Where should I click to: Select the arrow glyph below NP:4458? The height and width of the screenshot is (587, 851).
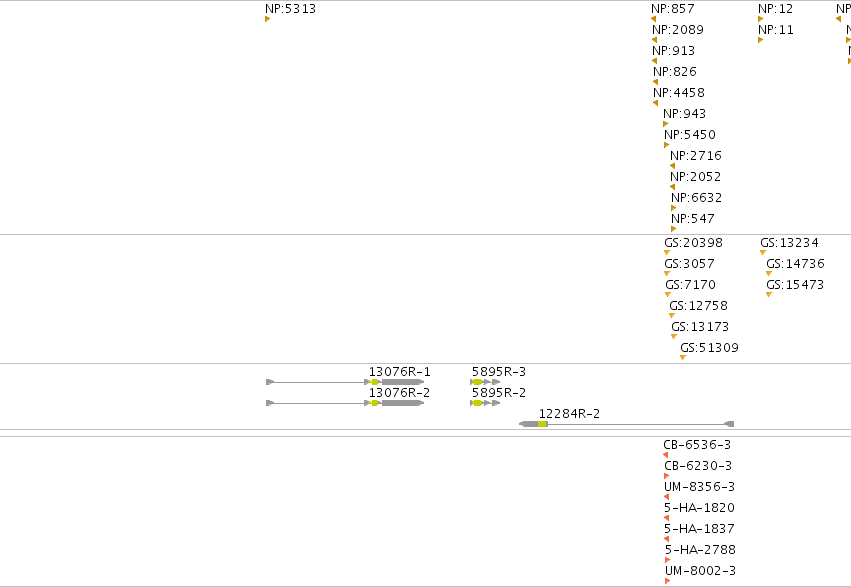[x=656, y=103]
